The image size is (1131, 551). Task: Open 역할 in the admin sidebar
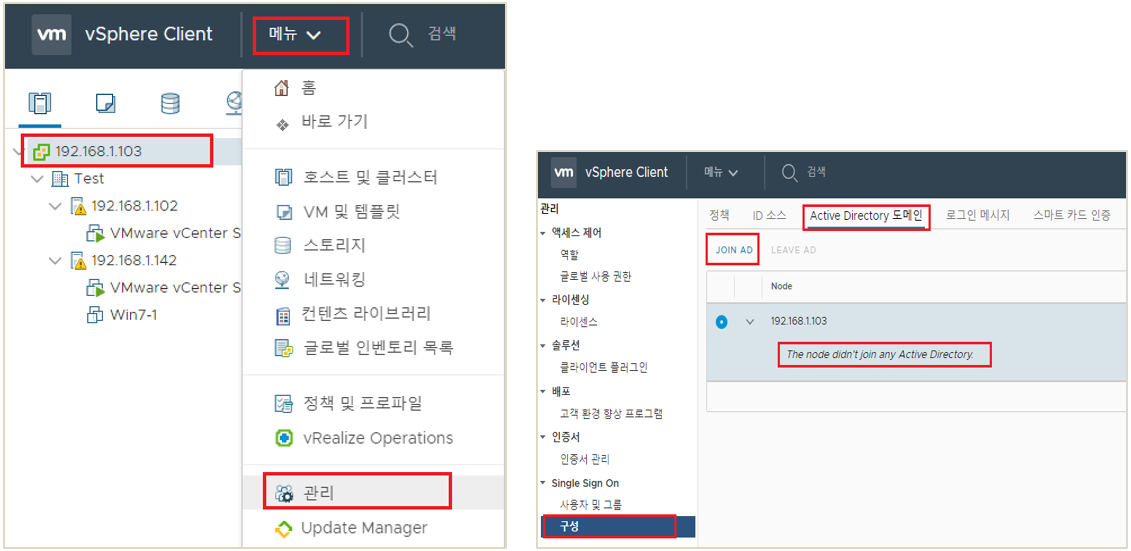(x=569, y=255)
